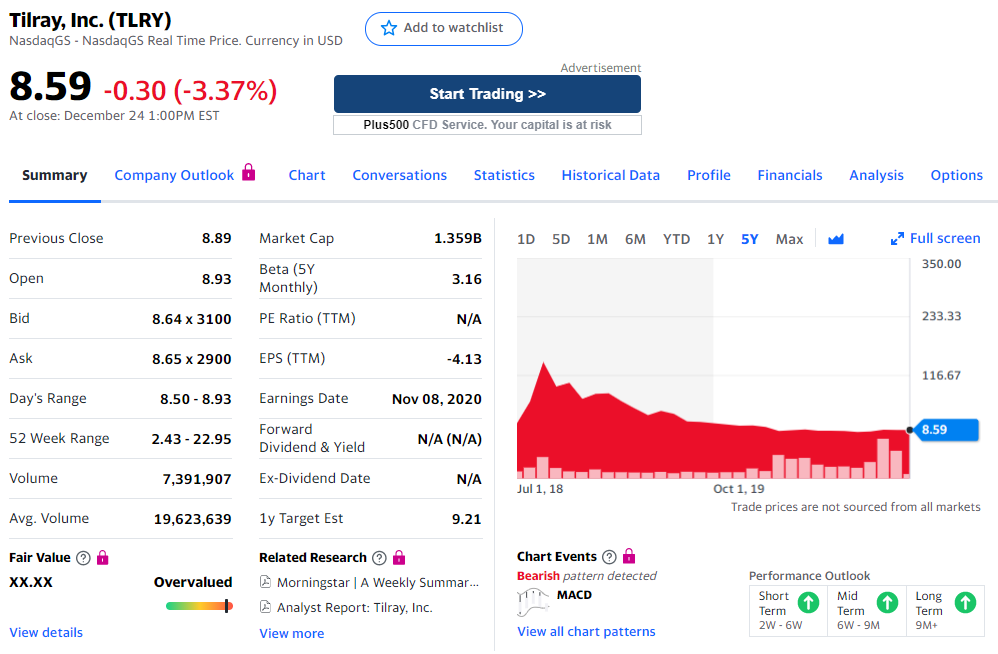
Task: Click the Ask value 8.65 x 2900
Action: point(192,359)
